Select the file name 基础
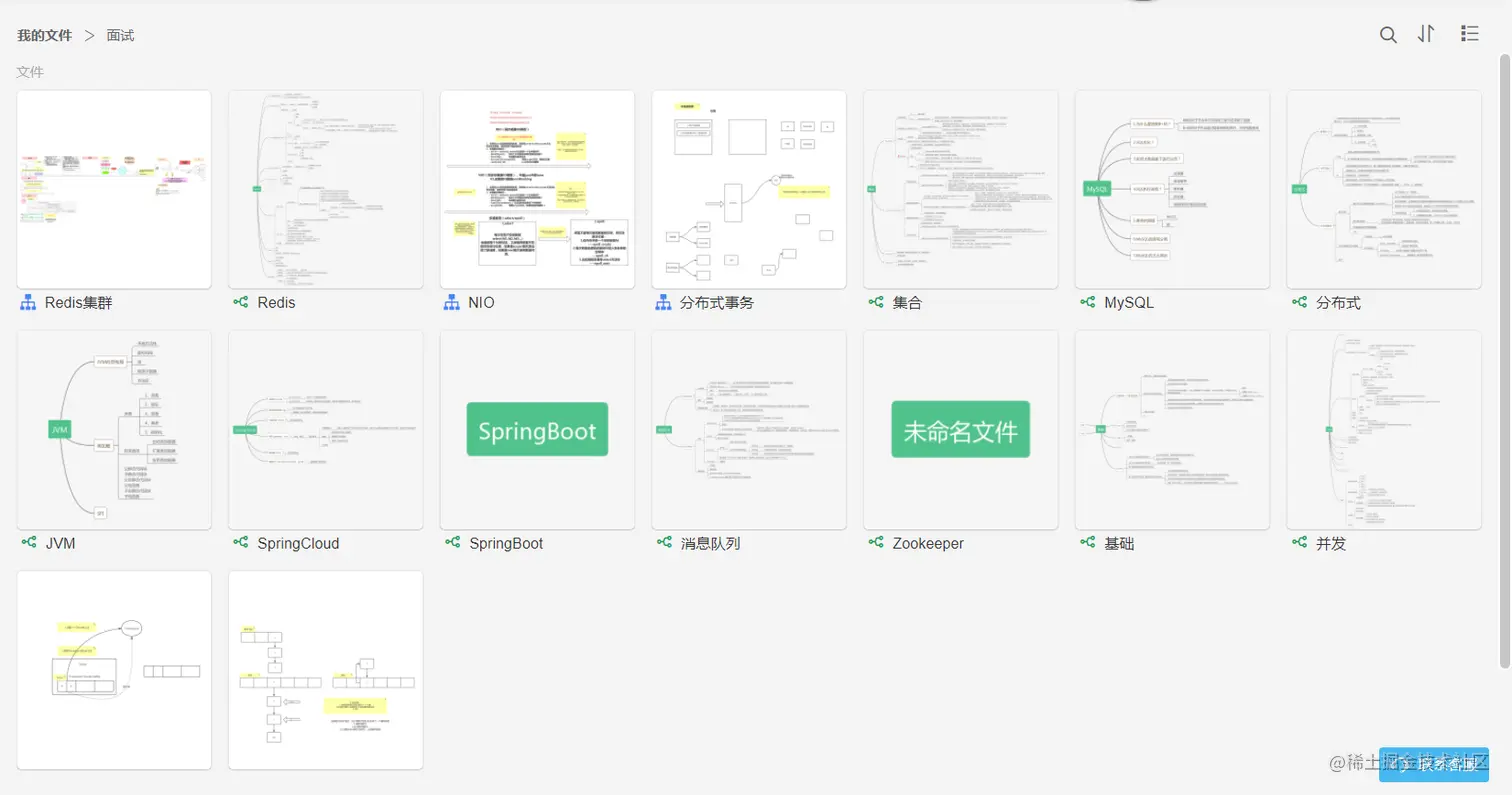Image resolution: width=1512 pixels, height=795 pixels. tap(1119, 543)
